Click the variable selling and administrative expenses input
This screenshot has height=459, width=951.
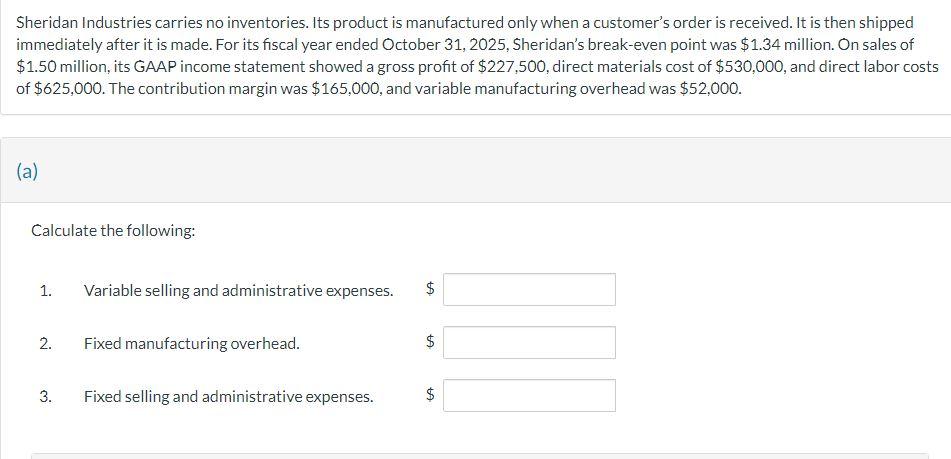(x=529, y=290)
